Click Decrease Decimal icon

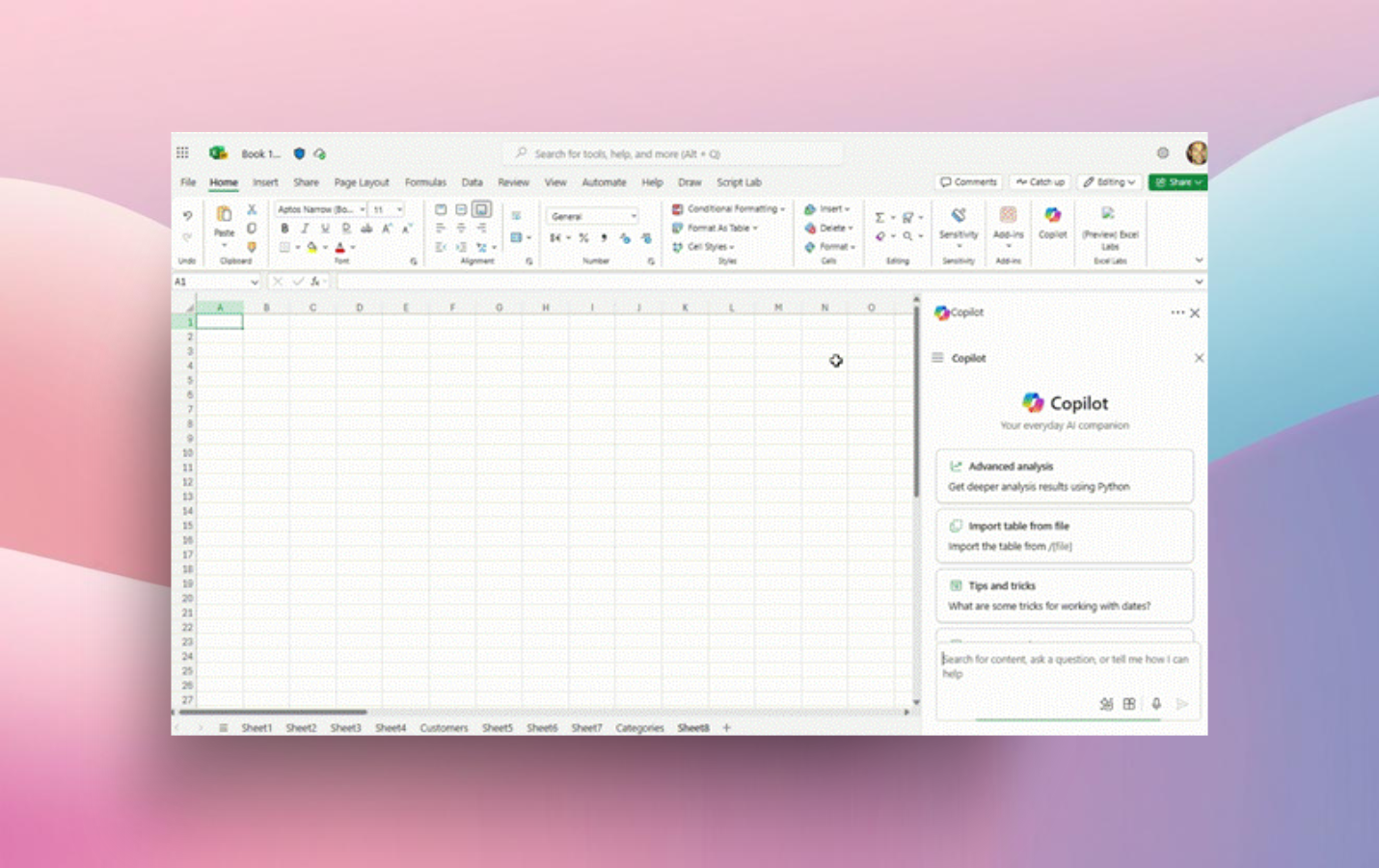tap(646, 238)
